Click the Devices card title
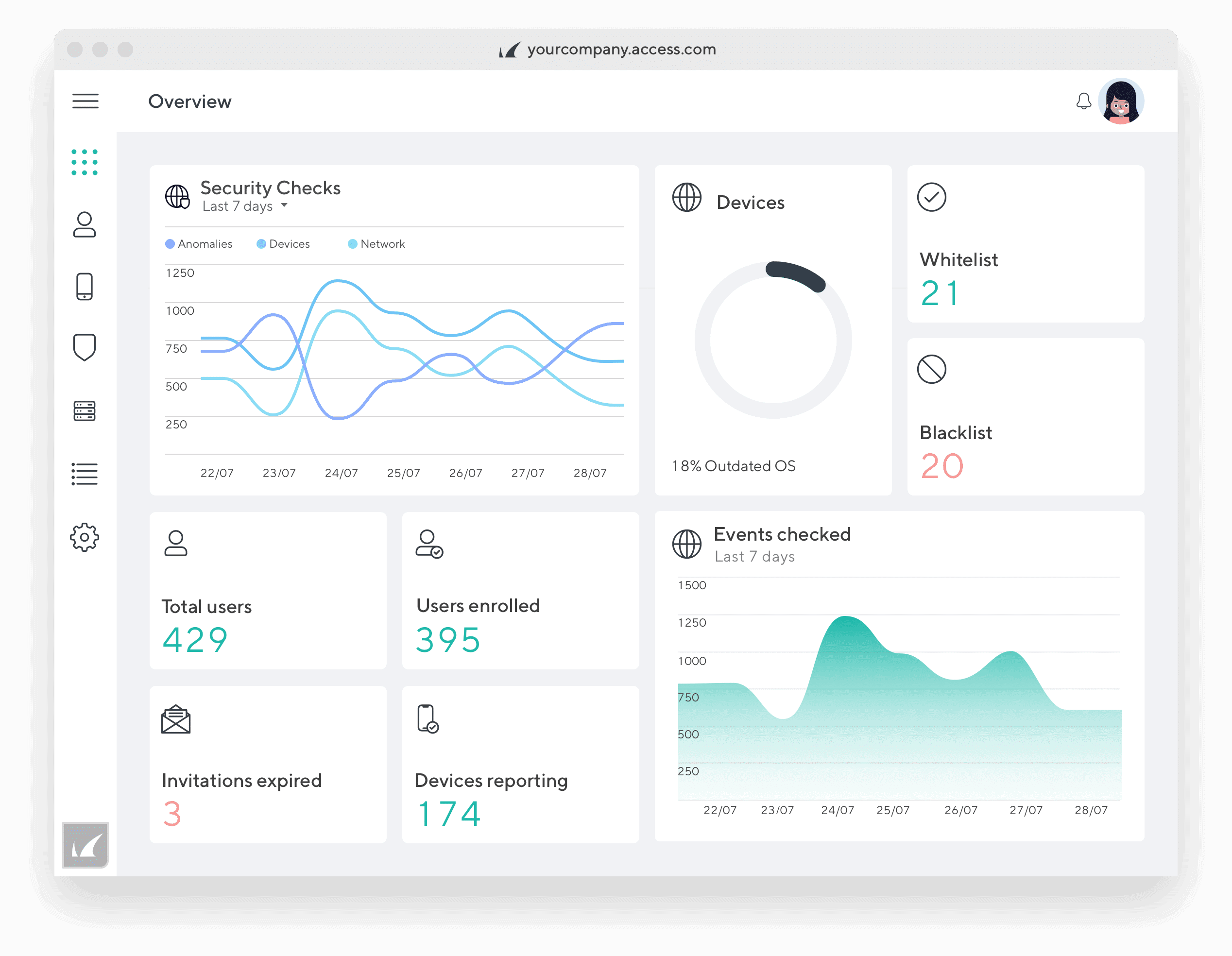The width and height of the screenshot is (1232, 956). click(751, 203)
